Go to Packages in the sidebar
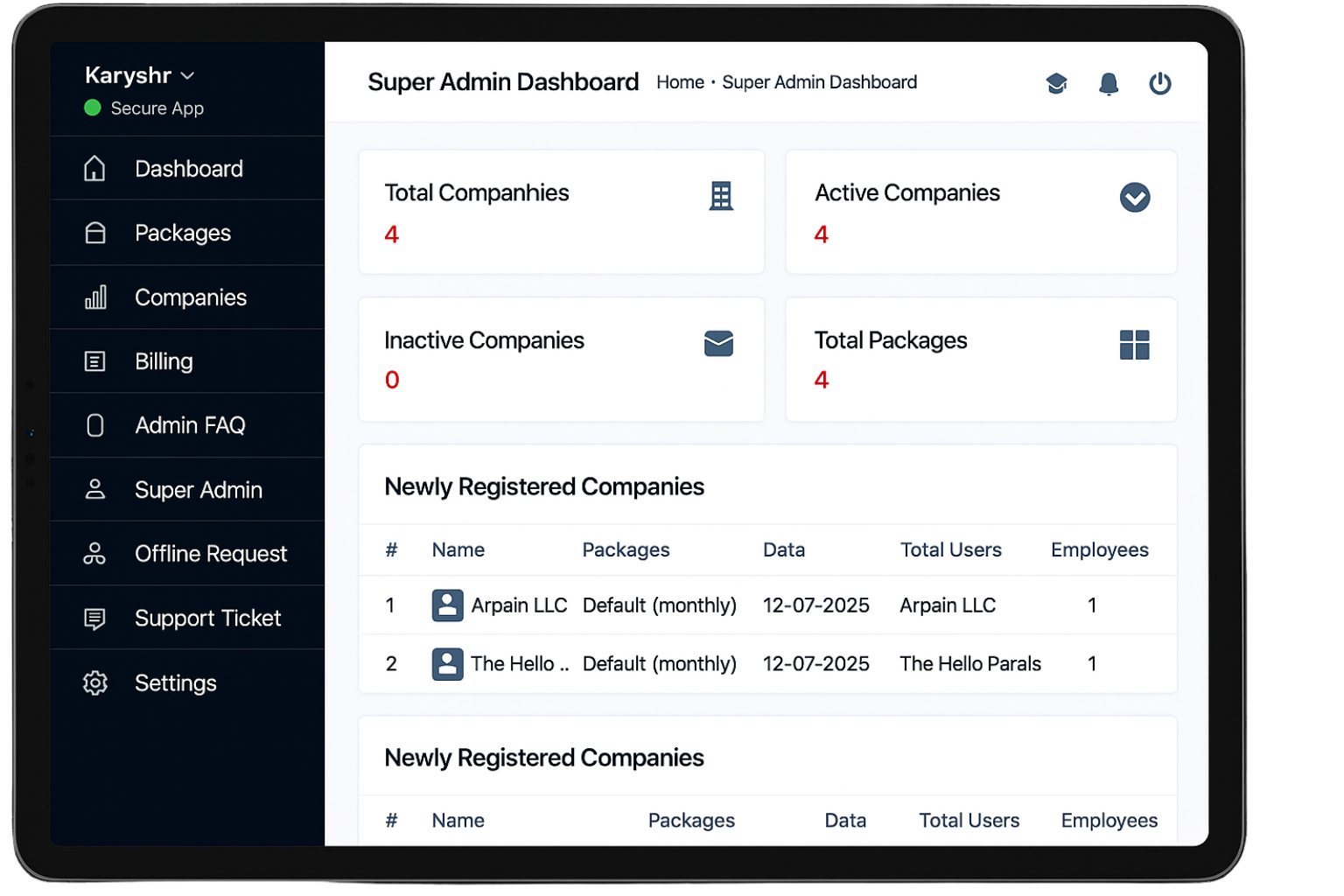This screenshot has width=1344, height=896. coord(182,233)
